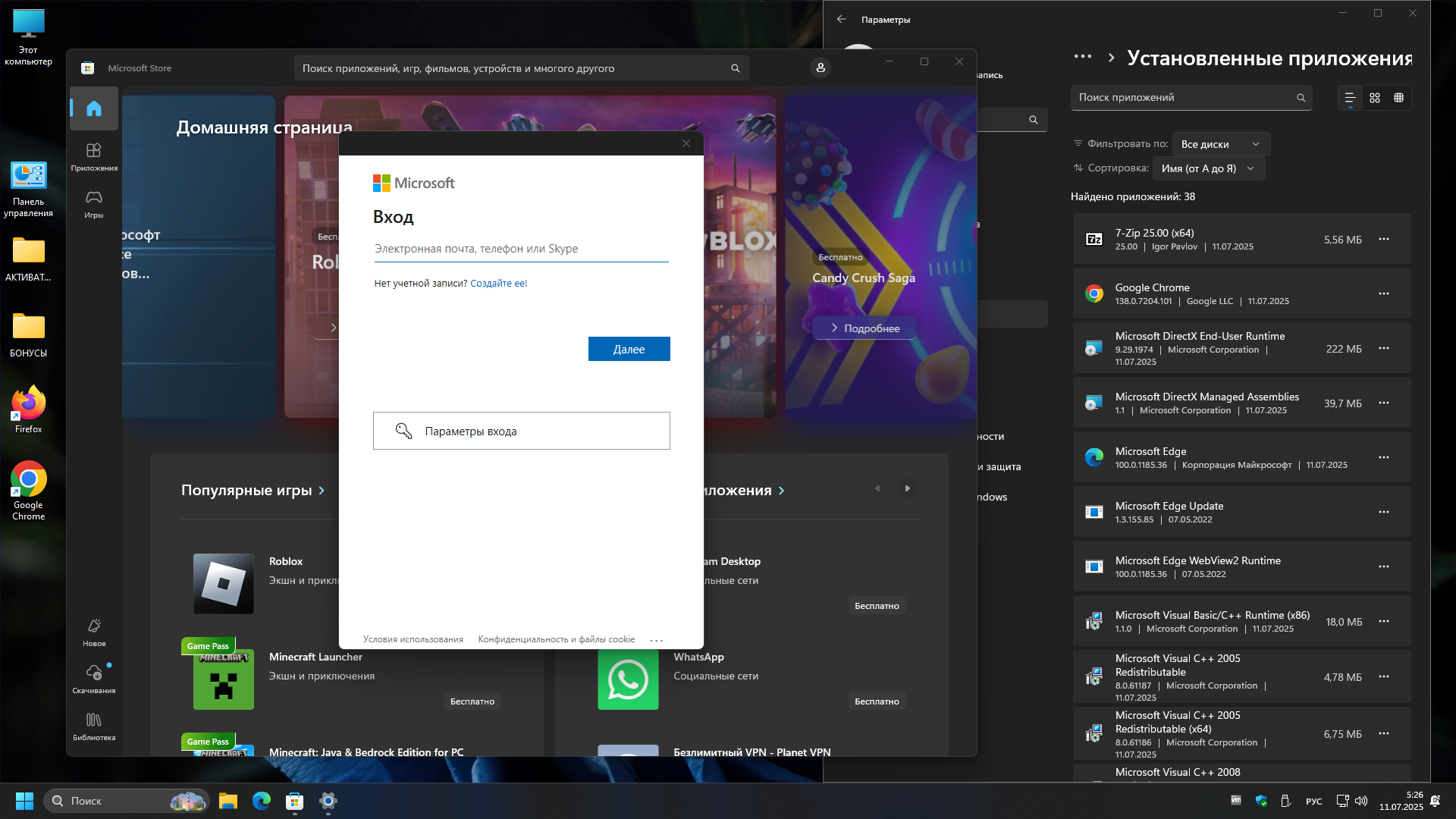Focus Поиск приложений field in Settings

coord(1191,98)
